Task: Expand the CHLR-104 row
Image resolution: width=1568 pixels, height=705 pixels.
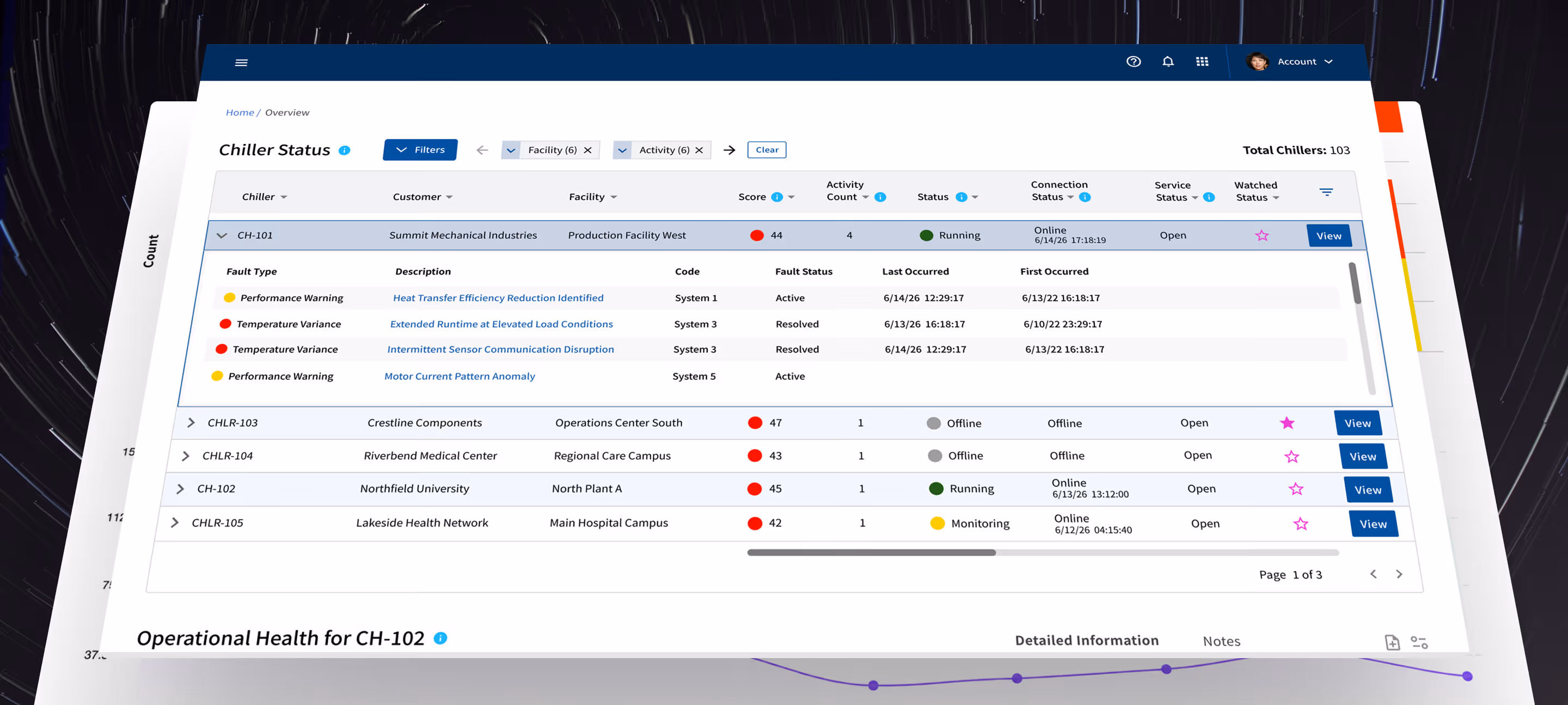Action: (185, 456)
